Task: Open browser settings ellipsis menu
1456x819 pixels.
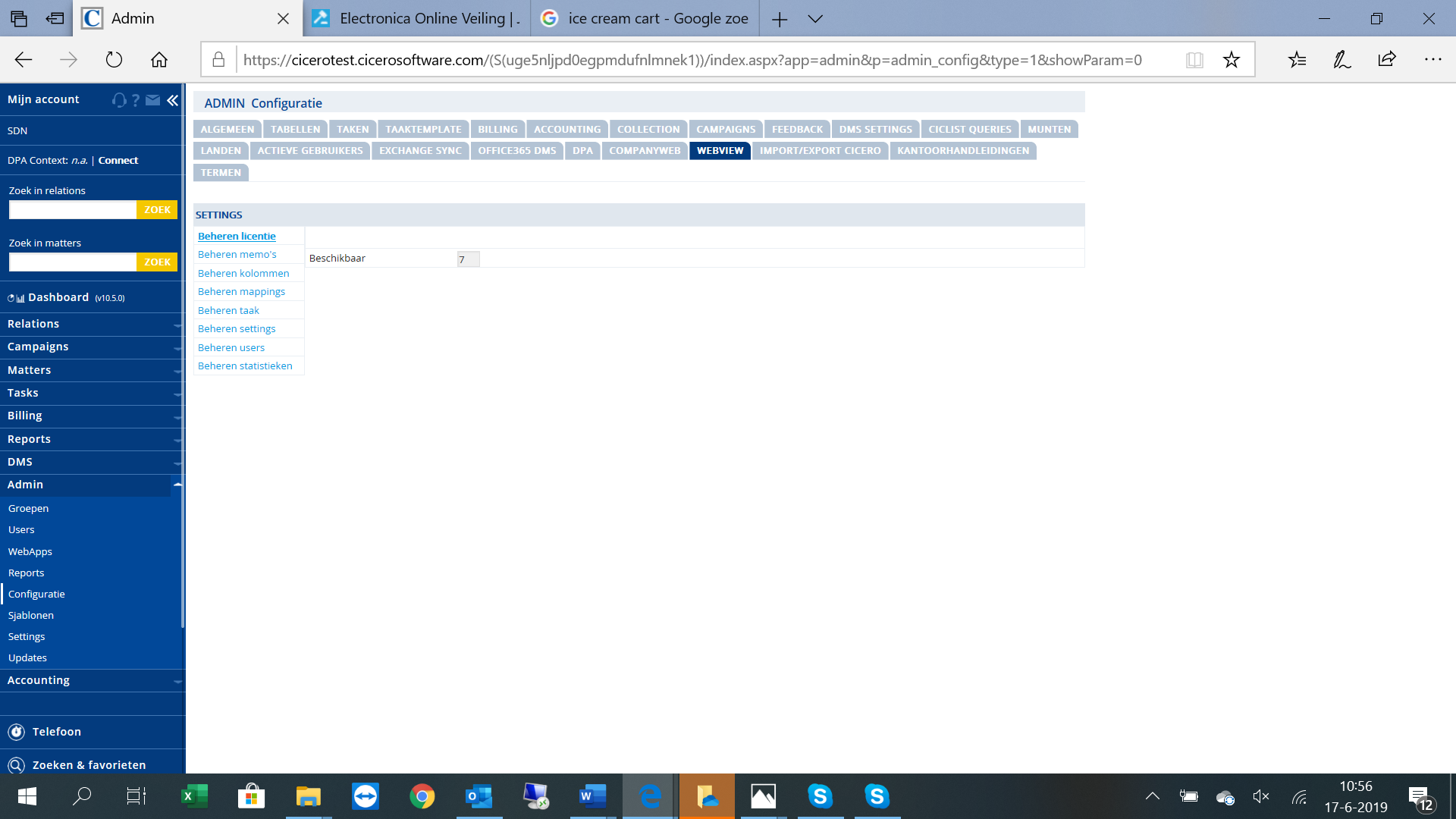Action: click(x=1432, y=60)
